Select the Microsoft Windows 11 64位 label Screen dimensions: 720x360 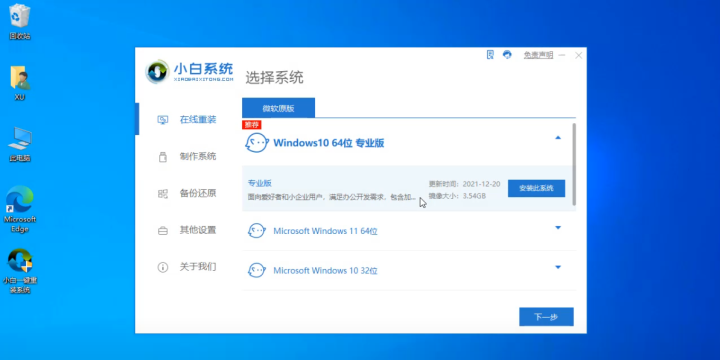(x=326, y=231)
